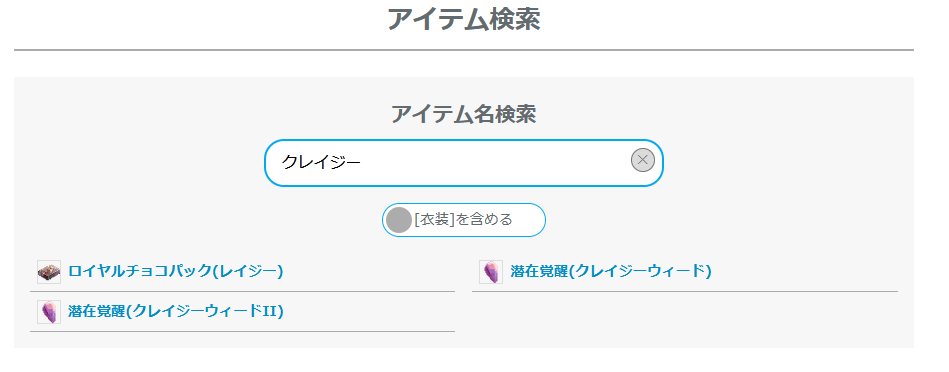Toggle the [衣装]を含める switch
The height and width of the screenshot is (372, 949).
point(464,220)
